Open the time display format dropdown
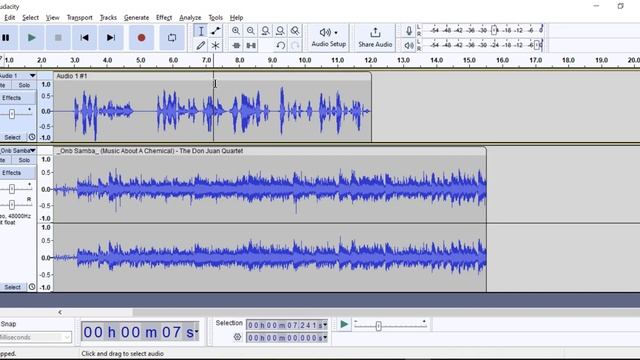 (x=197, y=331)
